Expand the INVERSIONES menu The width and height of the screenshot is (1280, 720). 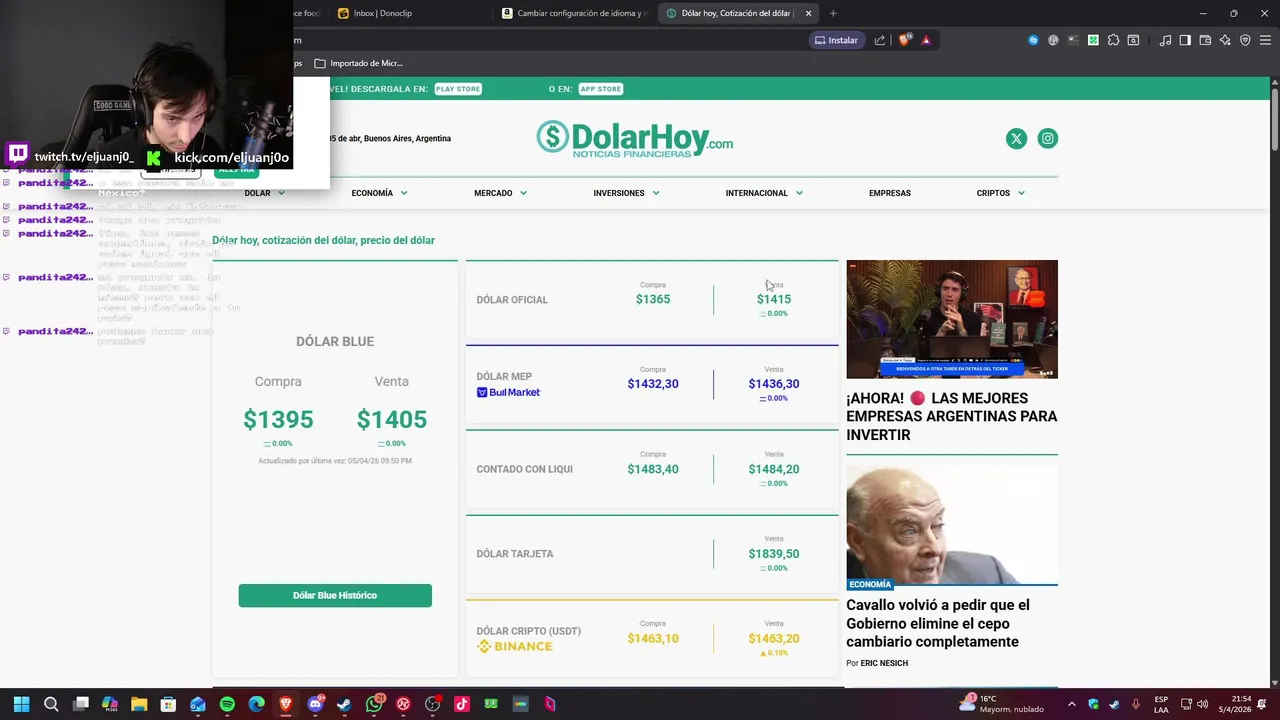coord(626,193)
